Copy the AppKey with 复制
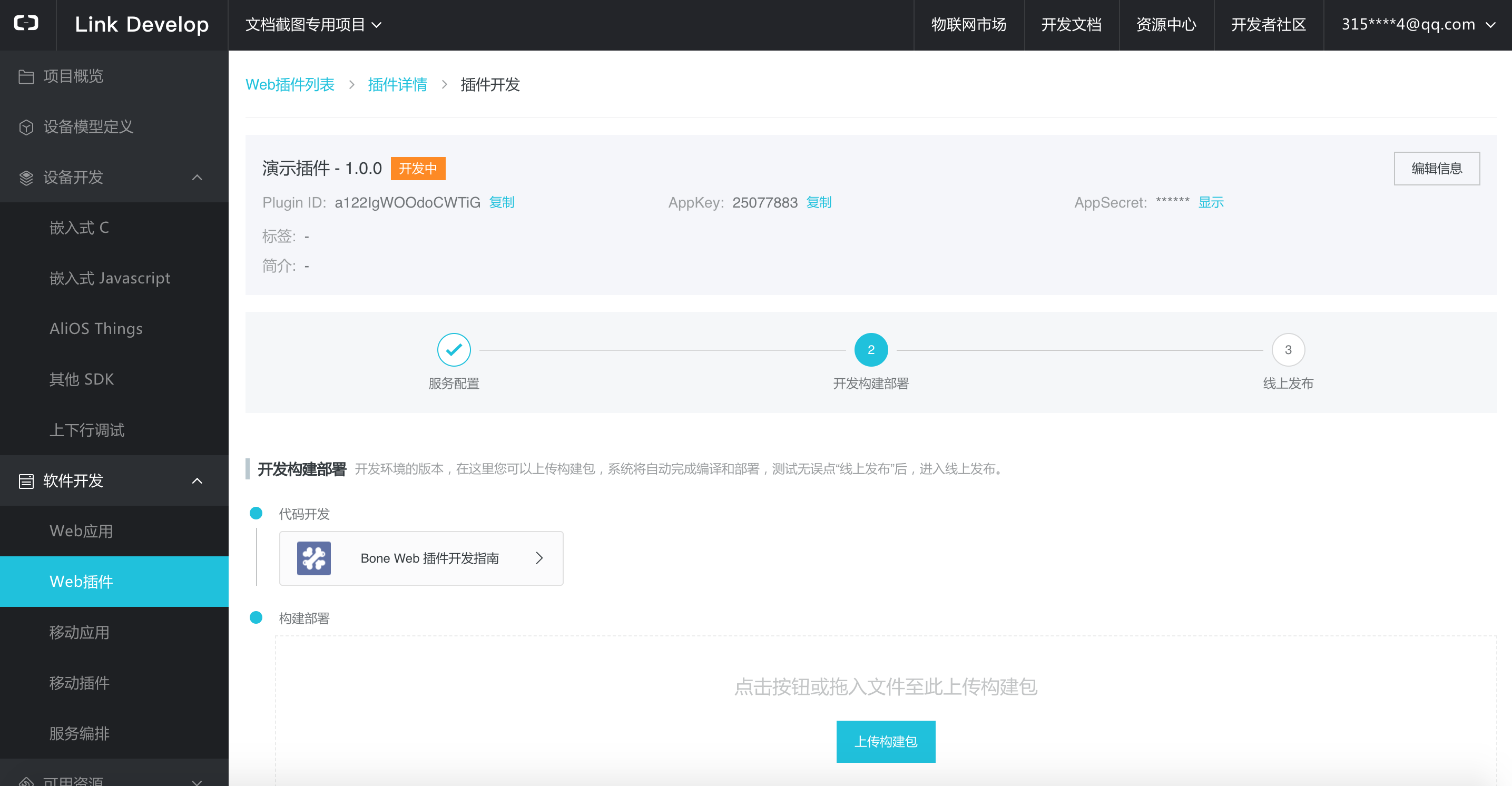Screen dimensions: 1512x786 tap(819, 202)
